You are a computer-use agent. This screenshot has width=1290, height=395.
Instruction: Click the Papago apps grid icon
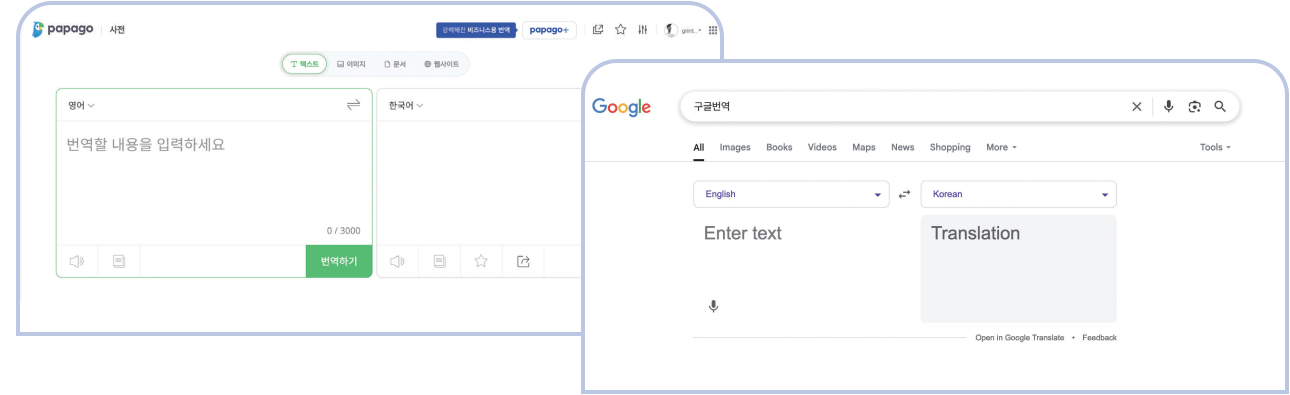pos(713,30)
